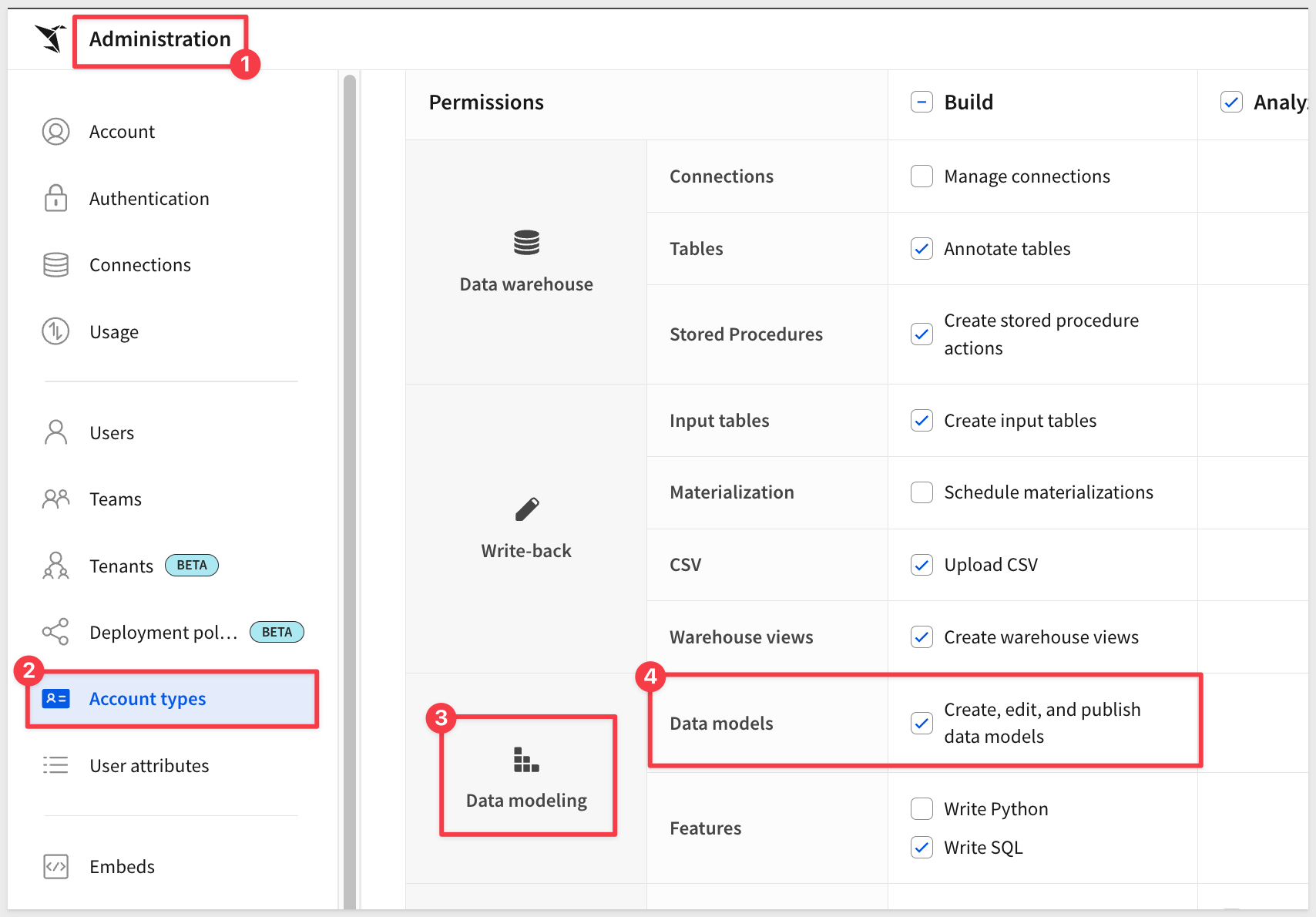Click the Teams people icon
This screenshot has width=1316, height=917.
click(x=55, y=499)
